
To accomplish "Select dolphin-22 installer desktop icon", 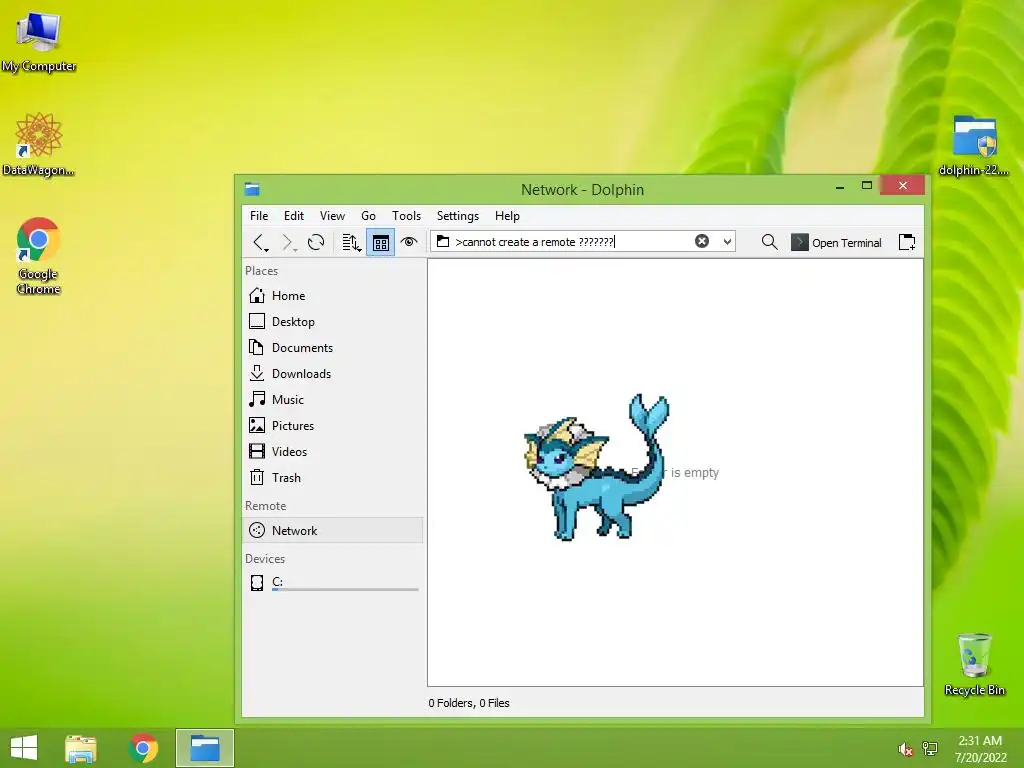I will (974, 146).
